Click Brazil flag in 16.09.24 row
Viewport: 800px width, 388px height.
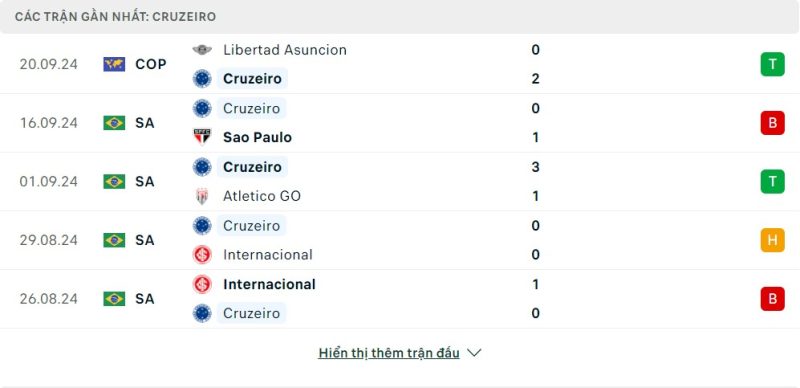(x=114, y=123)
